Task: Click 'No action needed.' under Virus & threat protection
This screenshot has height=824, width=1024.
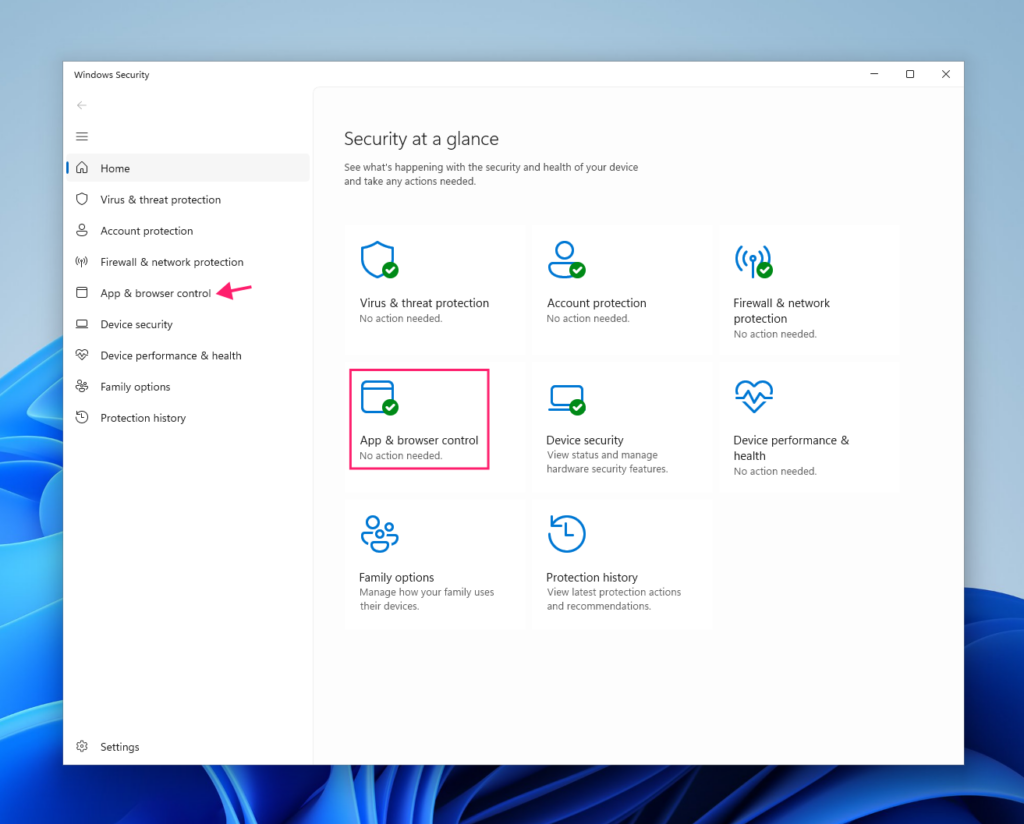Action: tap(401, 319)
